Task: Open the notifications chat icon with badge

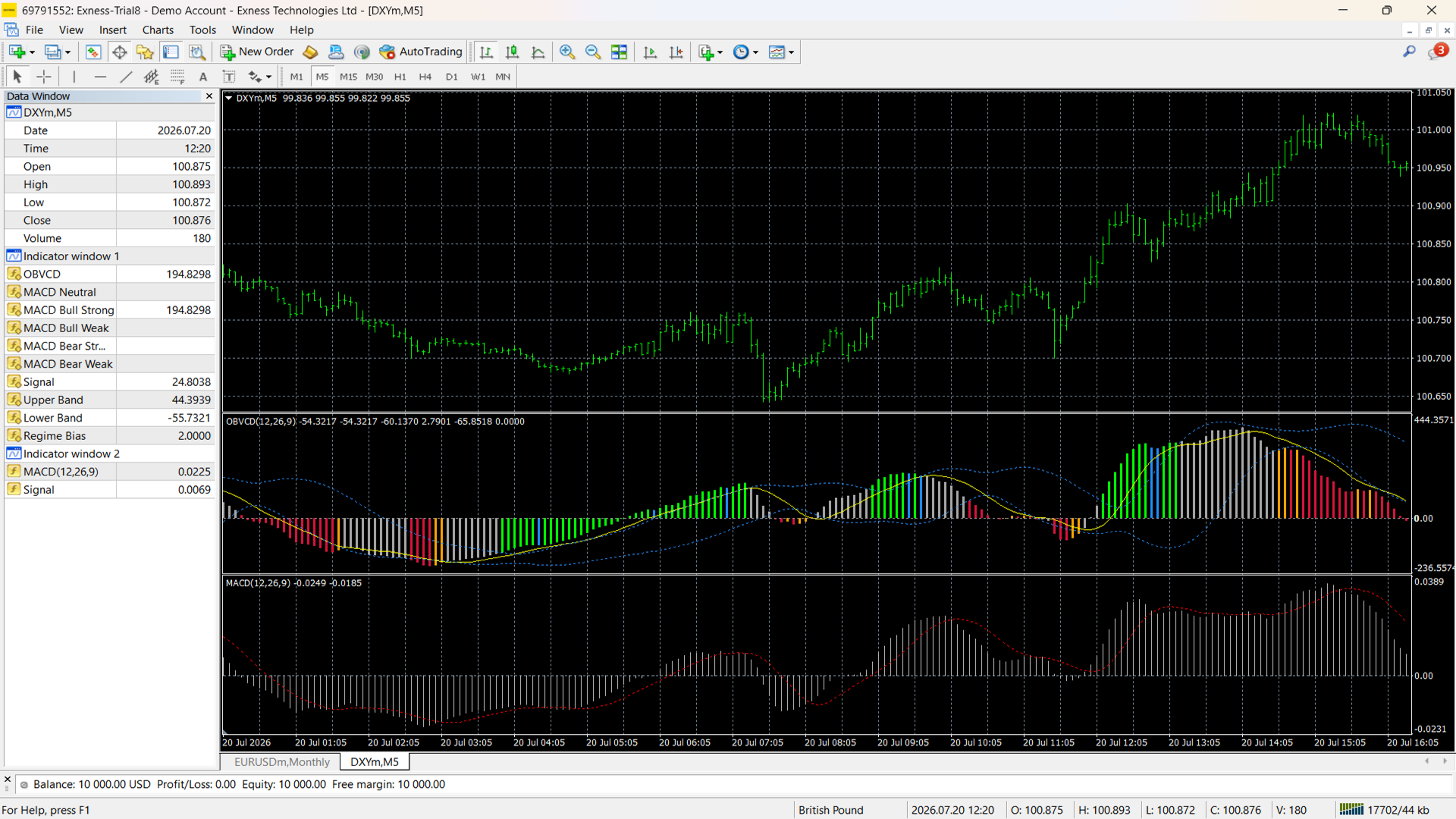Action: point(1437,52)
